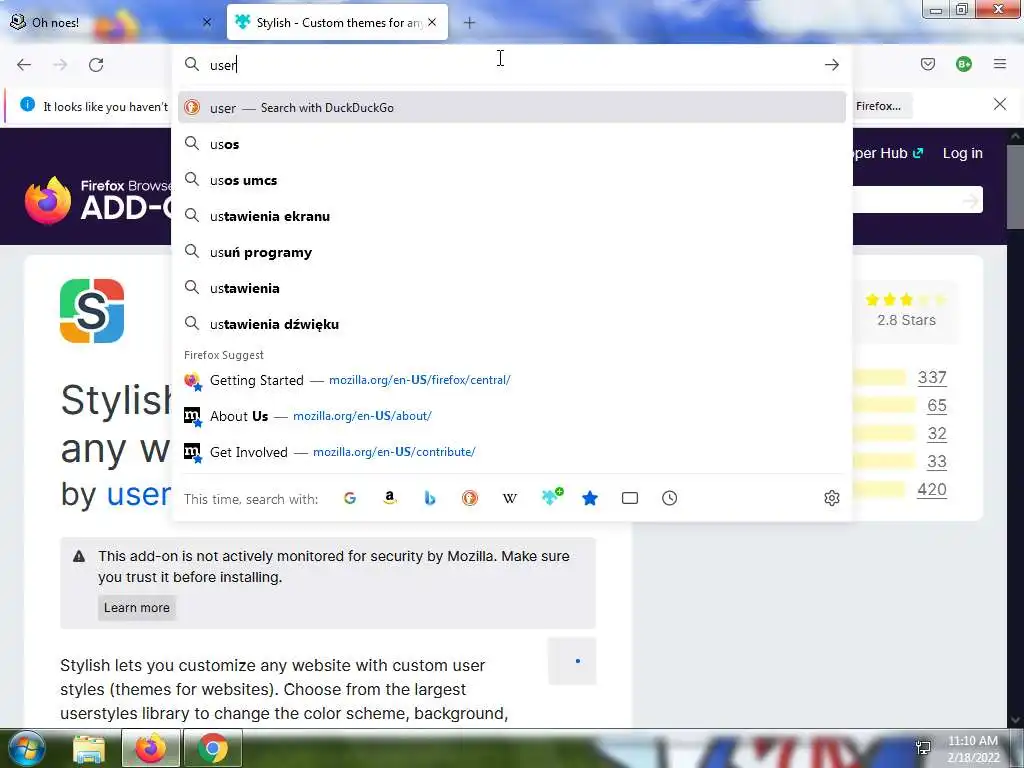Search this time with Bing
This screenshot has height=768, width=1024.
(x=430, y=498)
